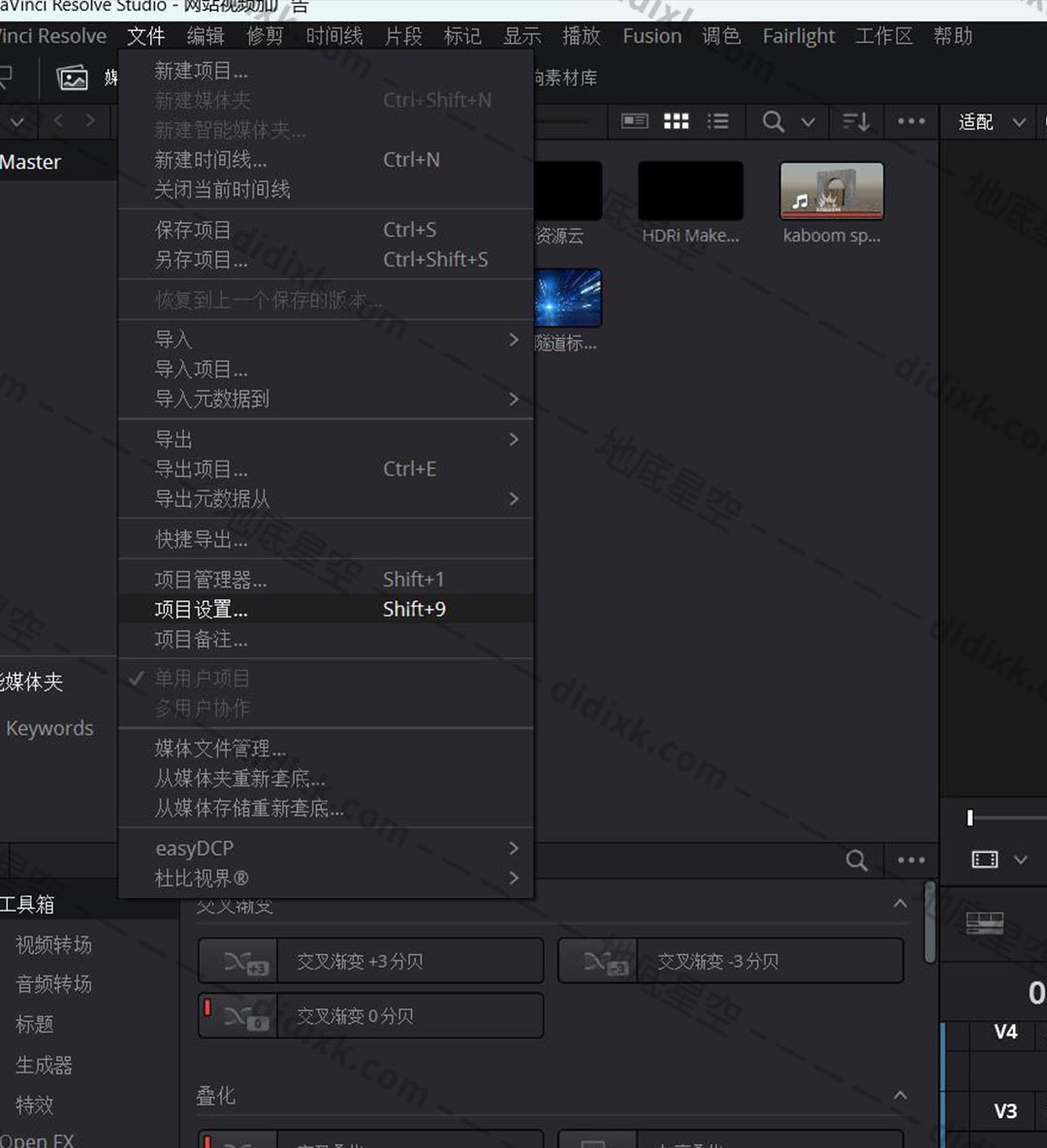This screenshot has width=1047, height=1148.
Task: Choose 项目设置... menu entry
Action: coord(326,609)
